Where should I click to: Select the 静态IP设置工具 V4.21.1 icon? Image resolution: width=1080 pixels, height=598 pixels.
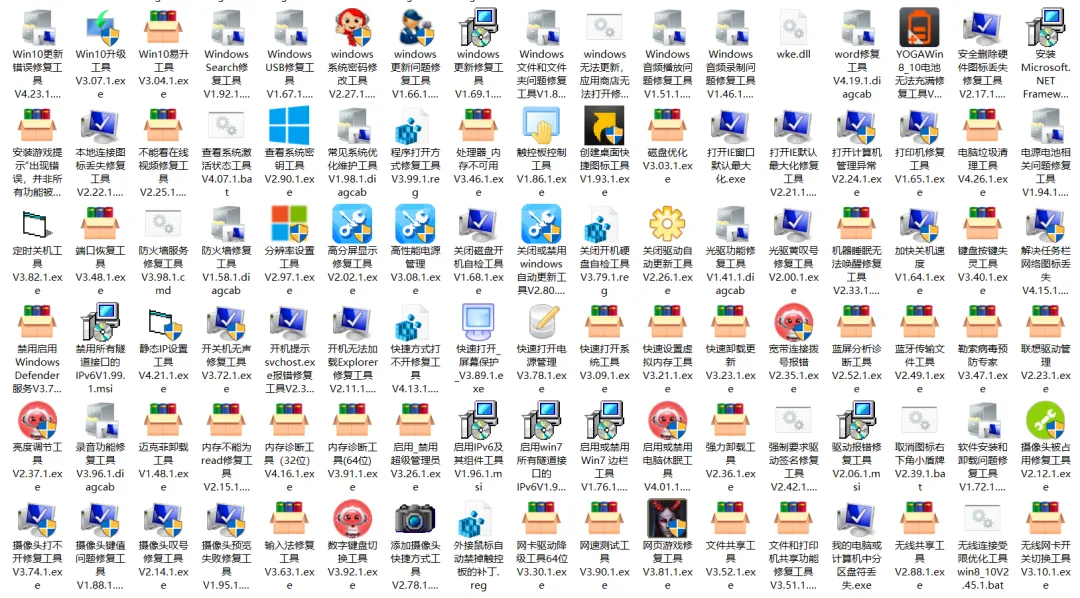click(163, 322)
